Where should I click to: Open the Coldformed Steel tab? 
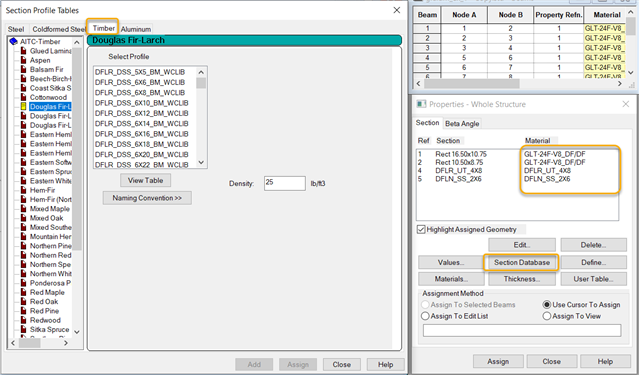(58, 29)
